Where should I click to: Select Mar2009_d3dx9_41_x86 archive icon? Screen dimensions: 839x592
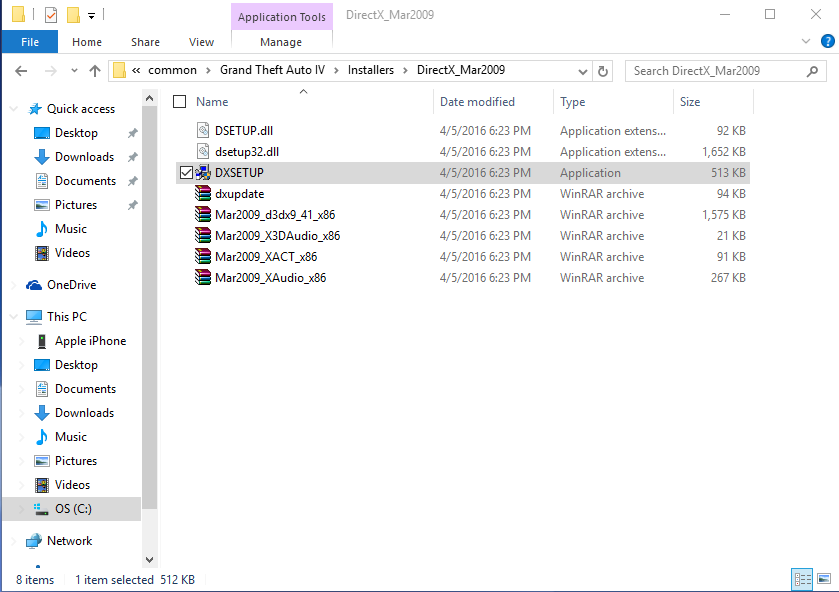tap(203, 215)
